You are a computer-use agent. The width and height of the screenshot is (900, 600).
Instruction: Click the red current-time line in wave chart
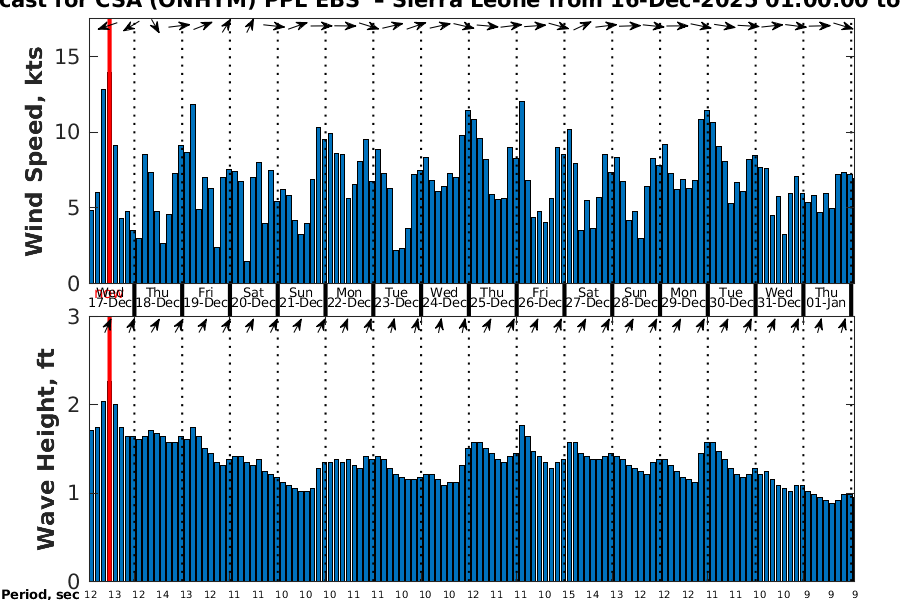click(109, 450)
